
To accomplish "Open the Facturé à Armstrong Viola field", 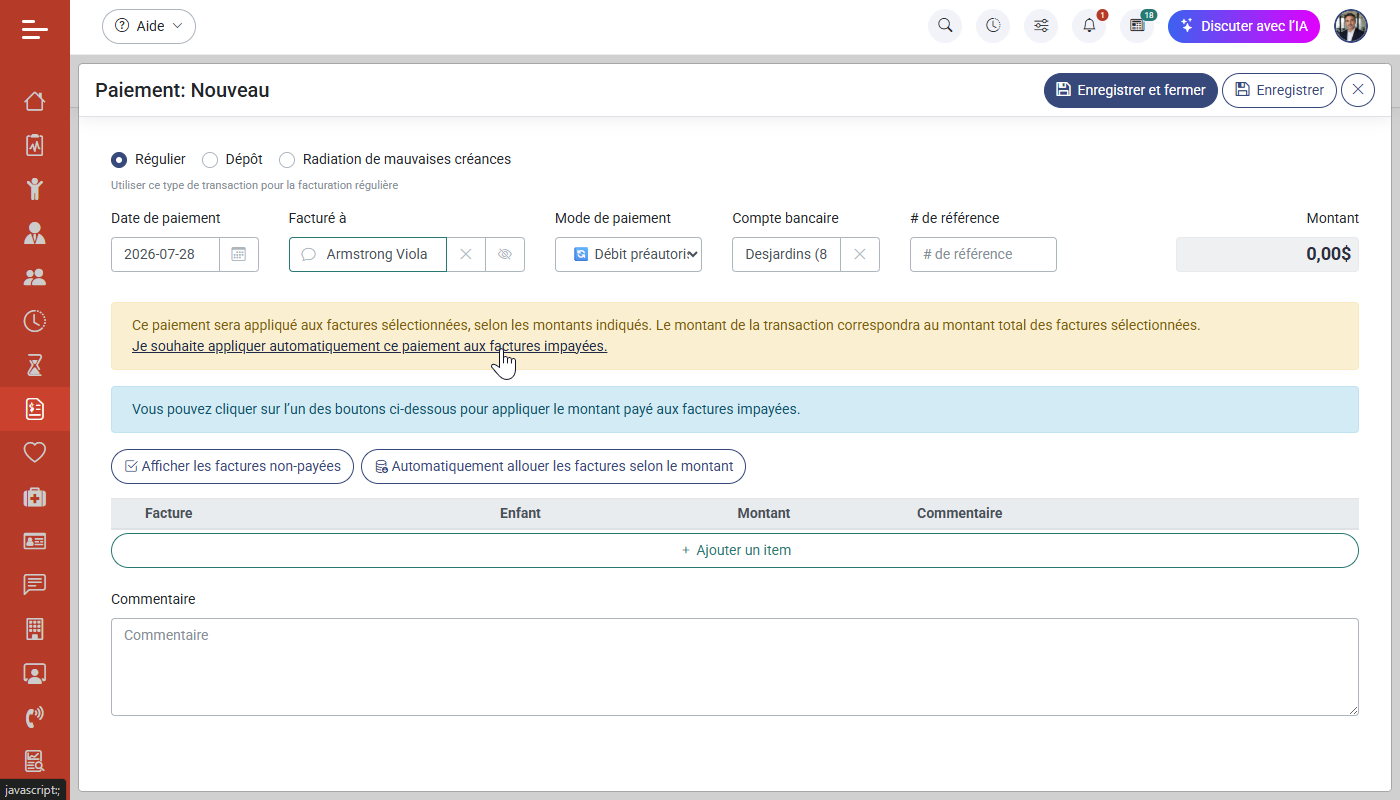I will pyautogui.click(x=368, y=254).
